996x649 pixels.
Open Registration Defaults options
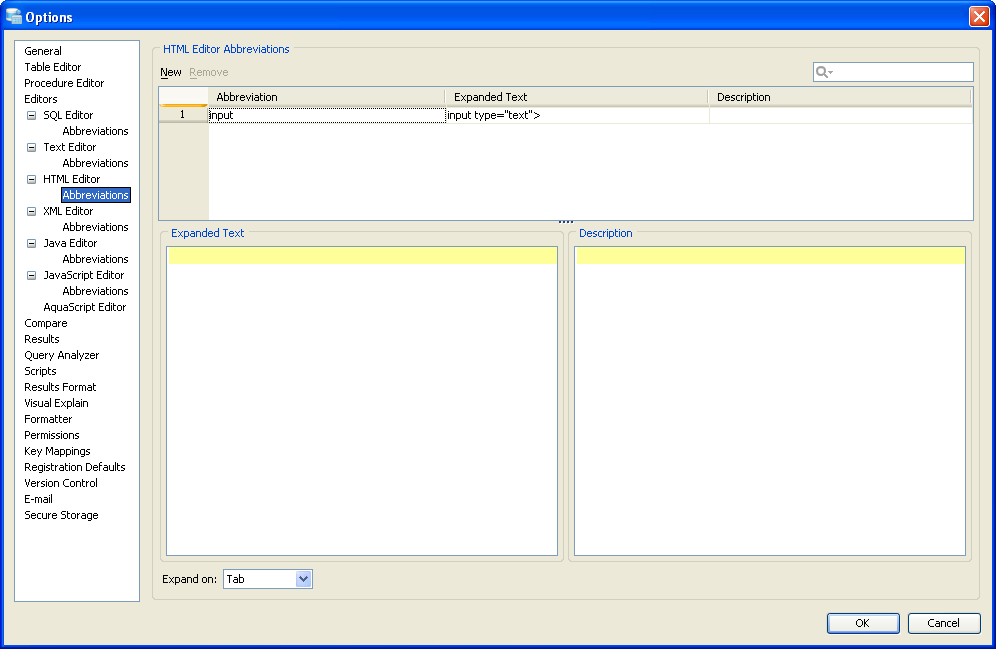click(x=74, y=467)
